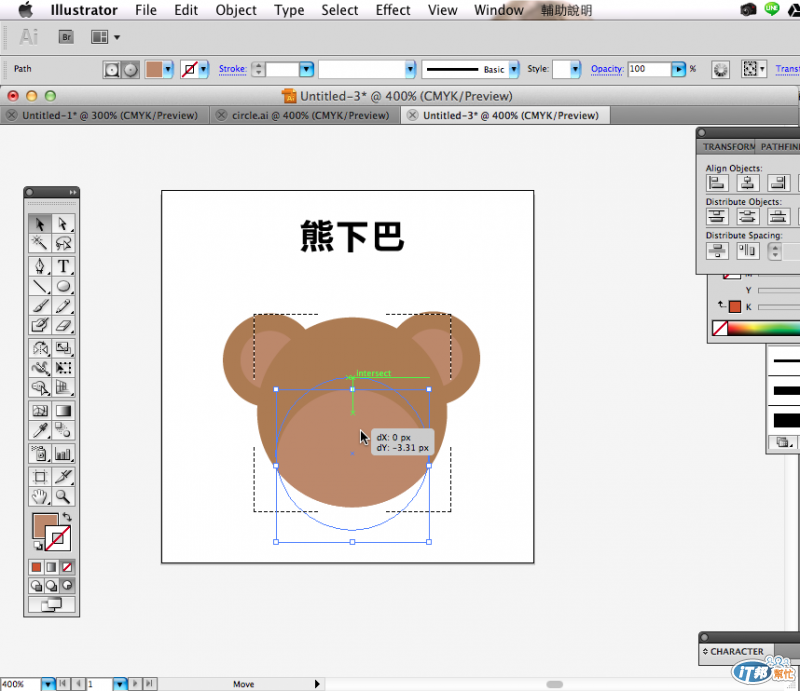The width and height of the screenshot is (800, 691).
Task: Select the Zoom tool
Action: 63,496
